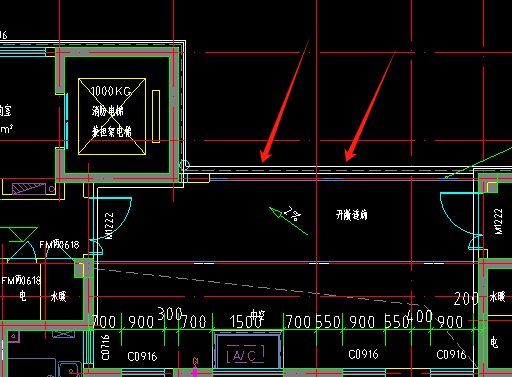Screen dimensions: 512x377
Task: Select the narrow yellow rectangle inside the elevator shaft
Action: point(156,116)
